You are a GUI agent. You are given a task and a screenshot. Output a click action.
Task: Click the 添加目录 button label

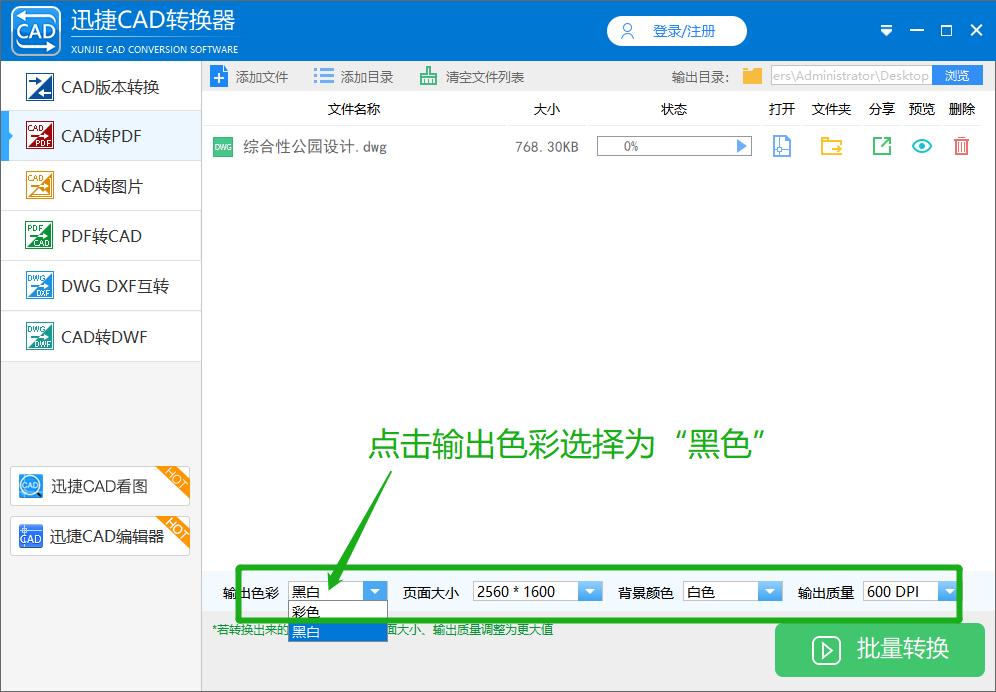click(367, 78)
